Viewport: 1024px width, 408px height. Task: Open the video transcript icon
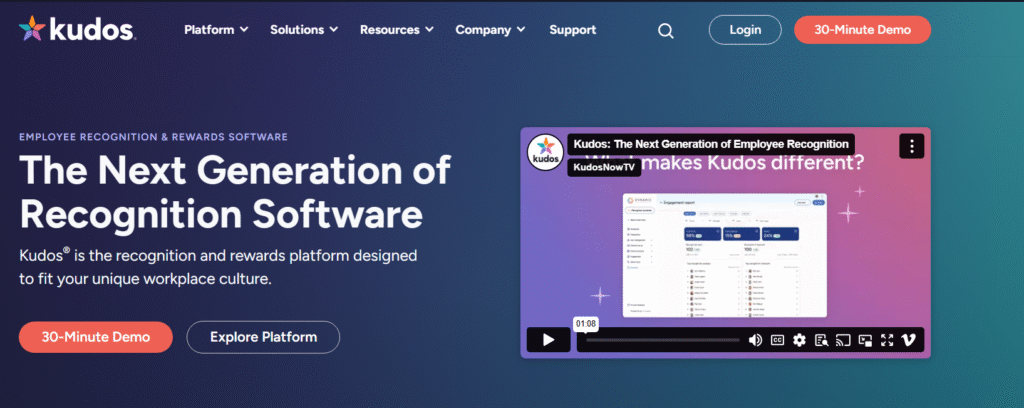(x=822, y=339)
